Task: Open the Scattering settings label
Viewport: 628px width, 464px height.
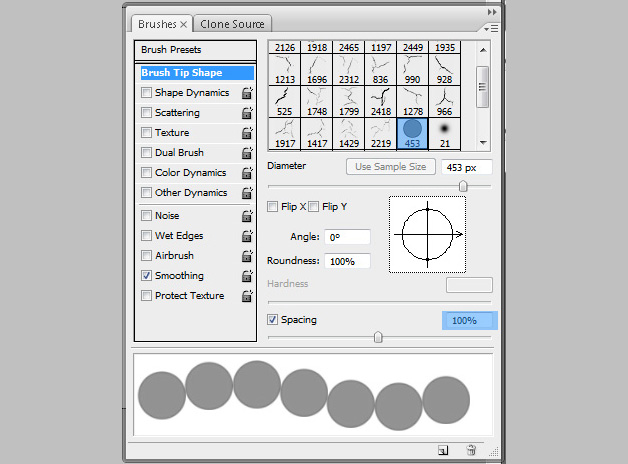Action: click(x=177, y=113)
